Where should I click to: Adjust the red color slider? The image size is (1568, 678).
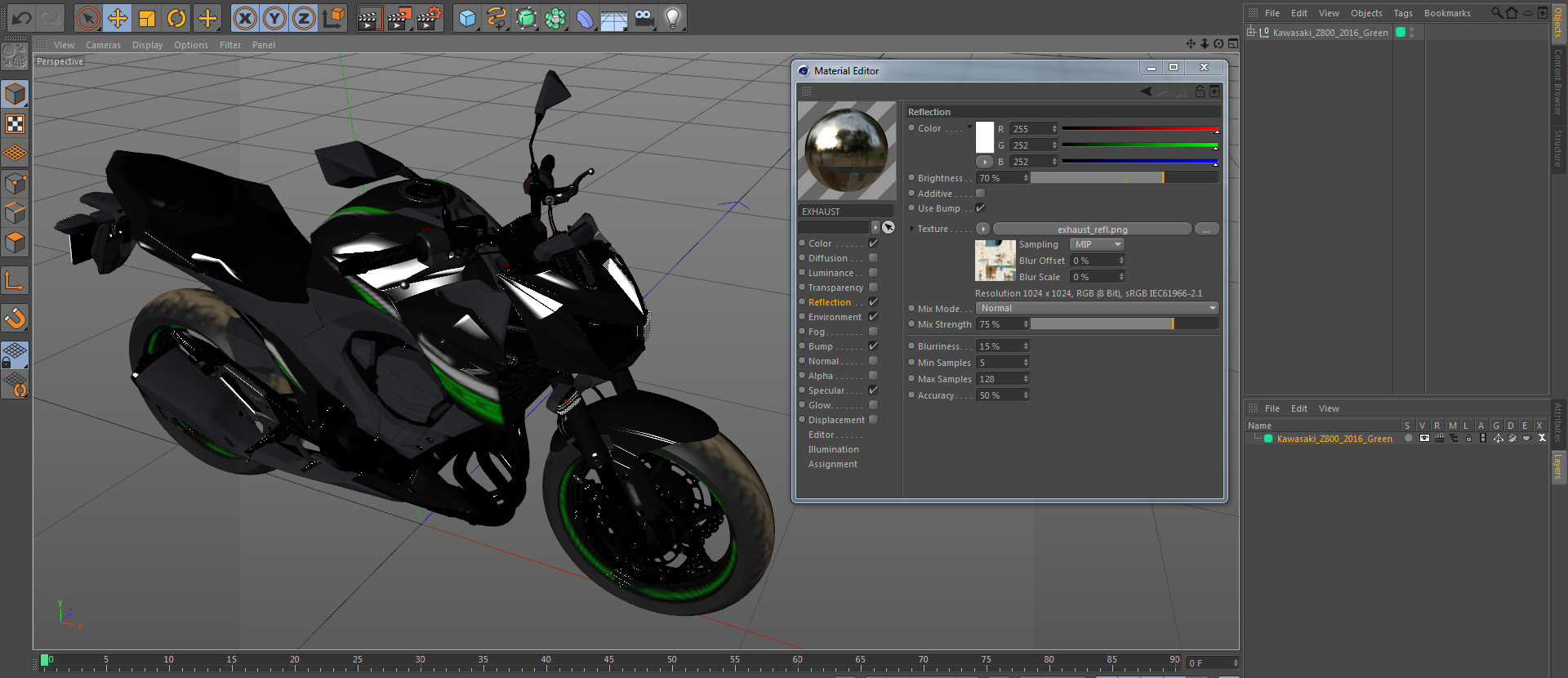point(1139,129)
